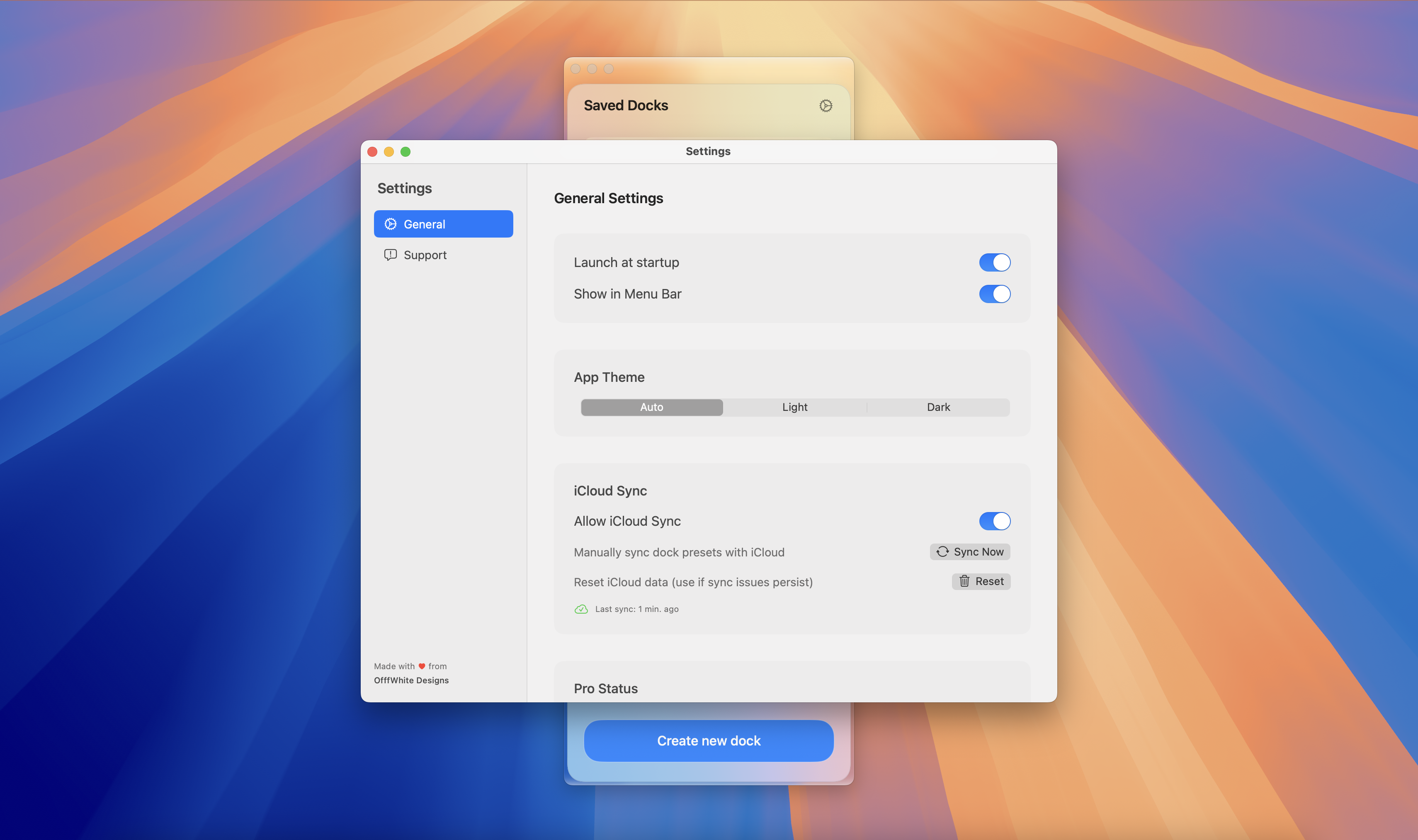Image resolution: width=1418 pixels, height=840 pixels.
Task: Click Create new dock button
Action: [708, 741]
